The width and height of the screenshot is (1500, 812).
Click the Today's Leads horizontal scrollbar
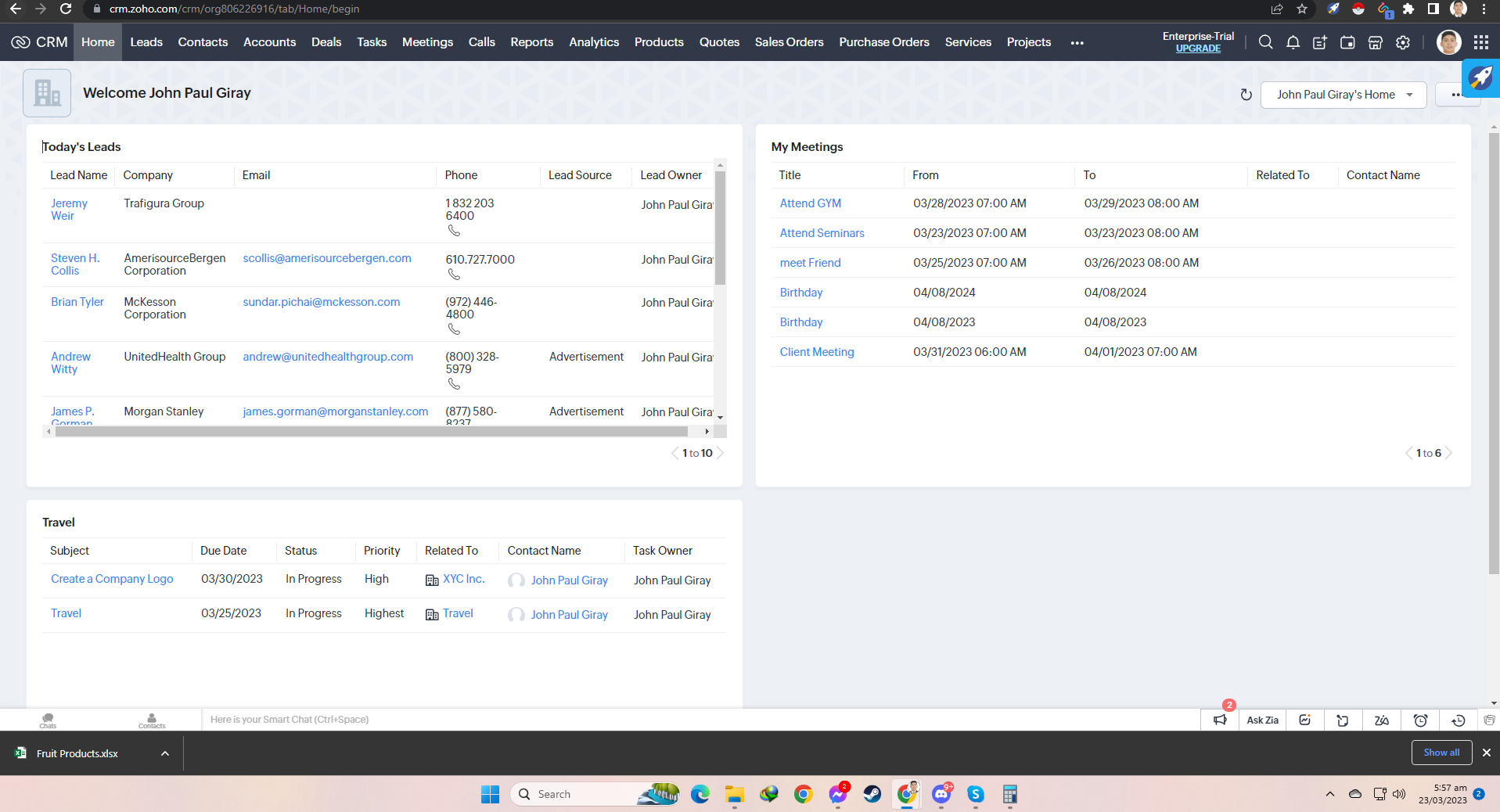click(x=372, y=432)
